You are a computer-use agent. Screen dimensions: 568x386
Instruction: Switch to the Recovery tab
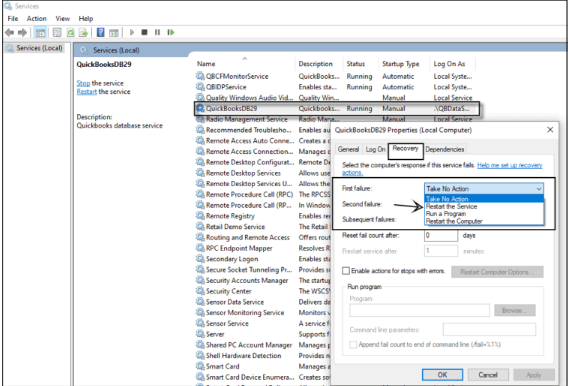pyautogui.click(x=405, y=148)
